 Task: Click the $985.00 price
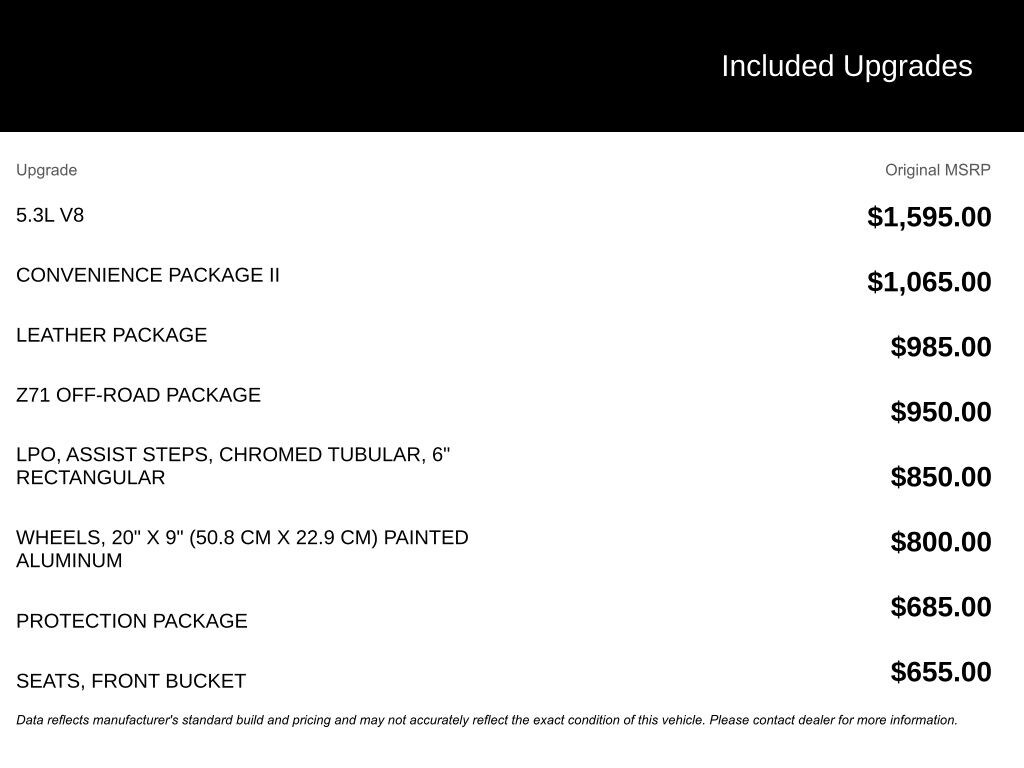[941, 347]
